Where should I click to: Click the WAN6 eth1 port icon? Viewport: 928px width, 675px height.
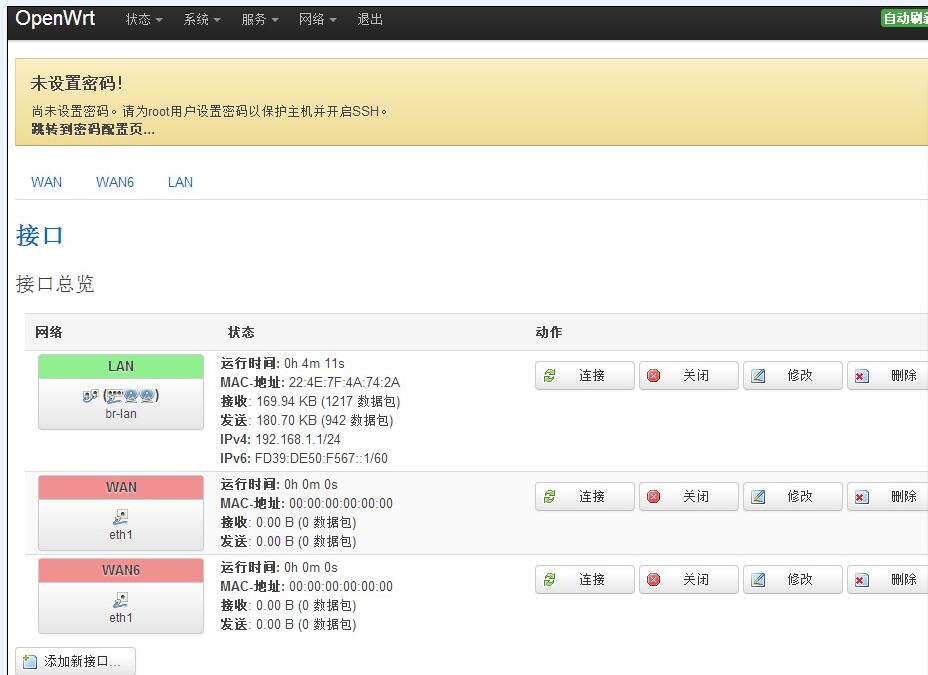point(121,600)
